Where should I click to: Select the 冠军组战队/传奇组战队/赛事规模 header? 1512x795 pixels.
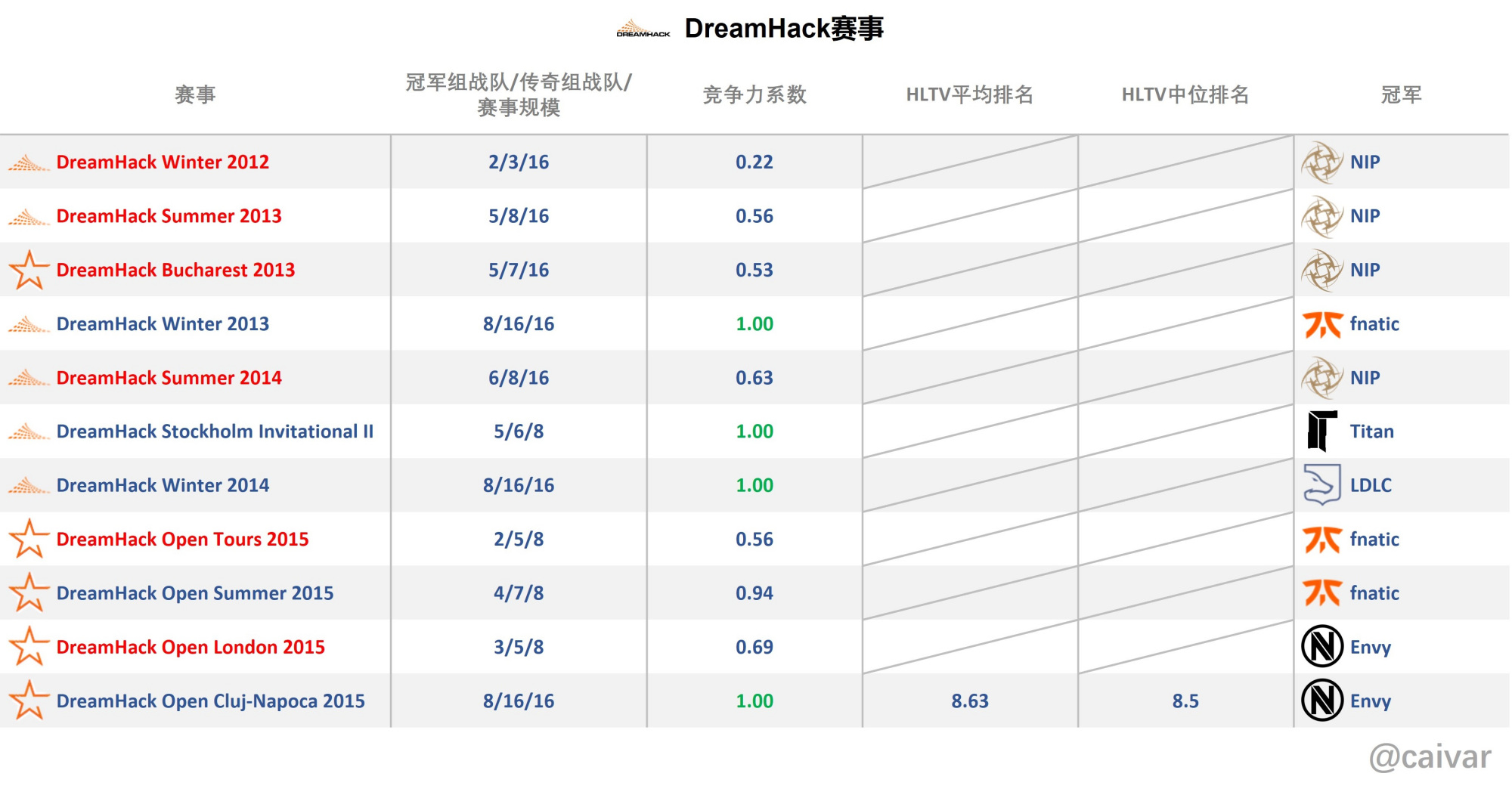[x=519, y=94]
